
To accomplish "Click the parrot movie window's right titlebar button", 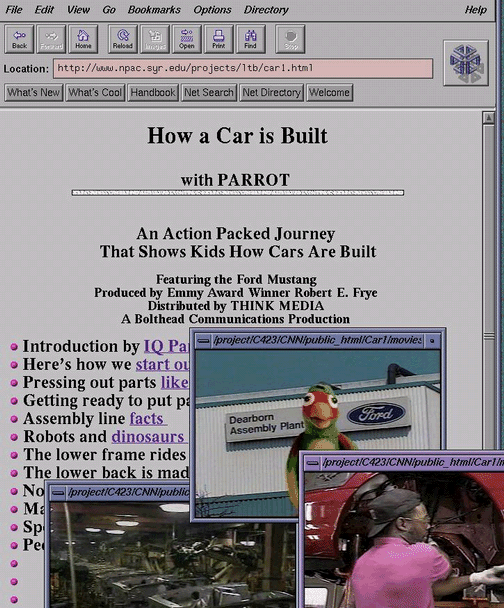I will 432,341.
